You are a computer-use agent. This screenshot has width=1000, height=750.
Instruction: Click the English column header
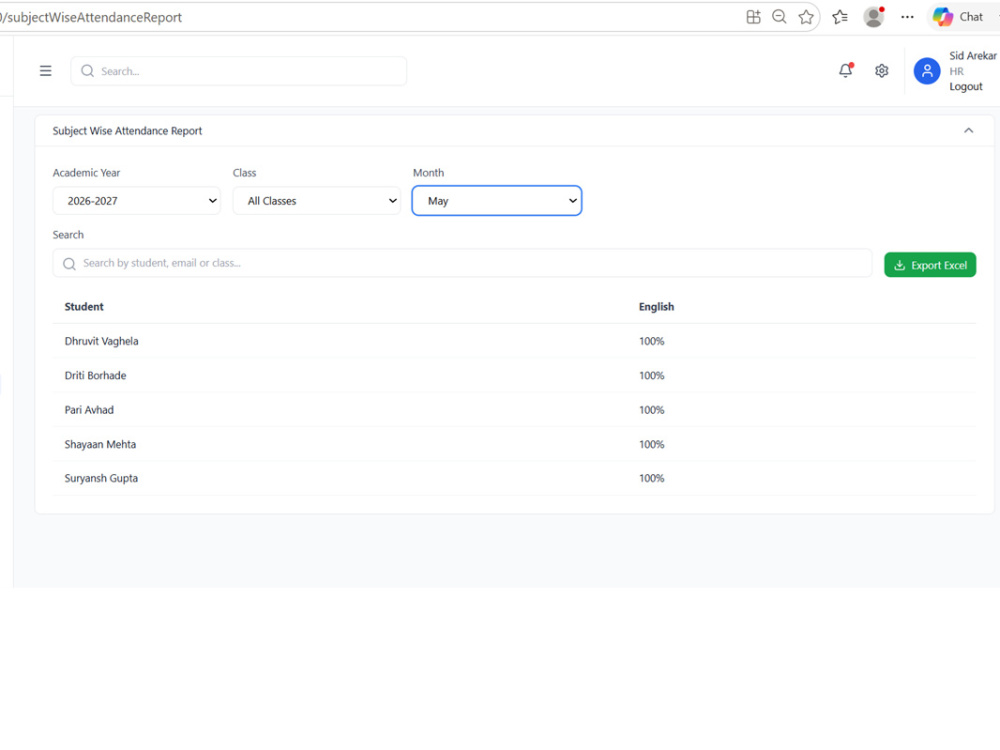click(656, 307)
